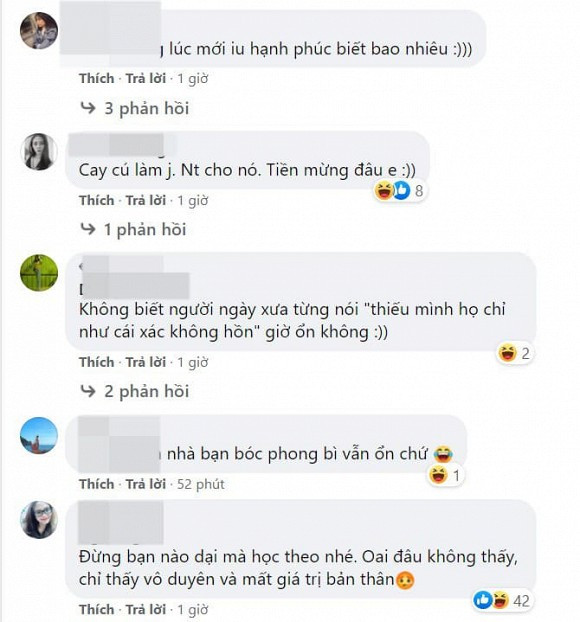Reply to the 'Cay cú làm j' comment

coord(146,200)
